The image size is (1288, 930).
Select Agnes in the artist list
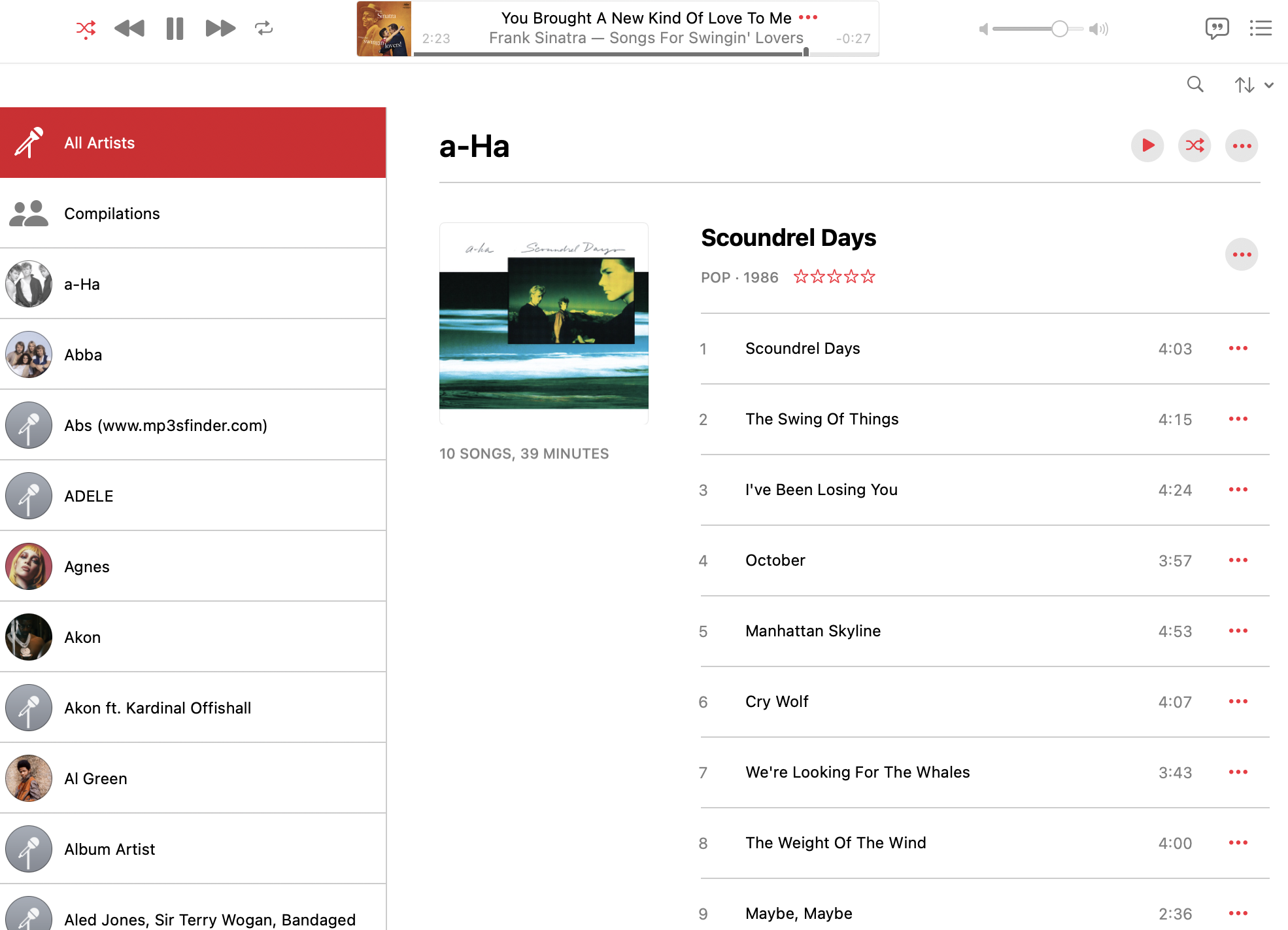pyautogui.click(x=193, y=566)
